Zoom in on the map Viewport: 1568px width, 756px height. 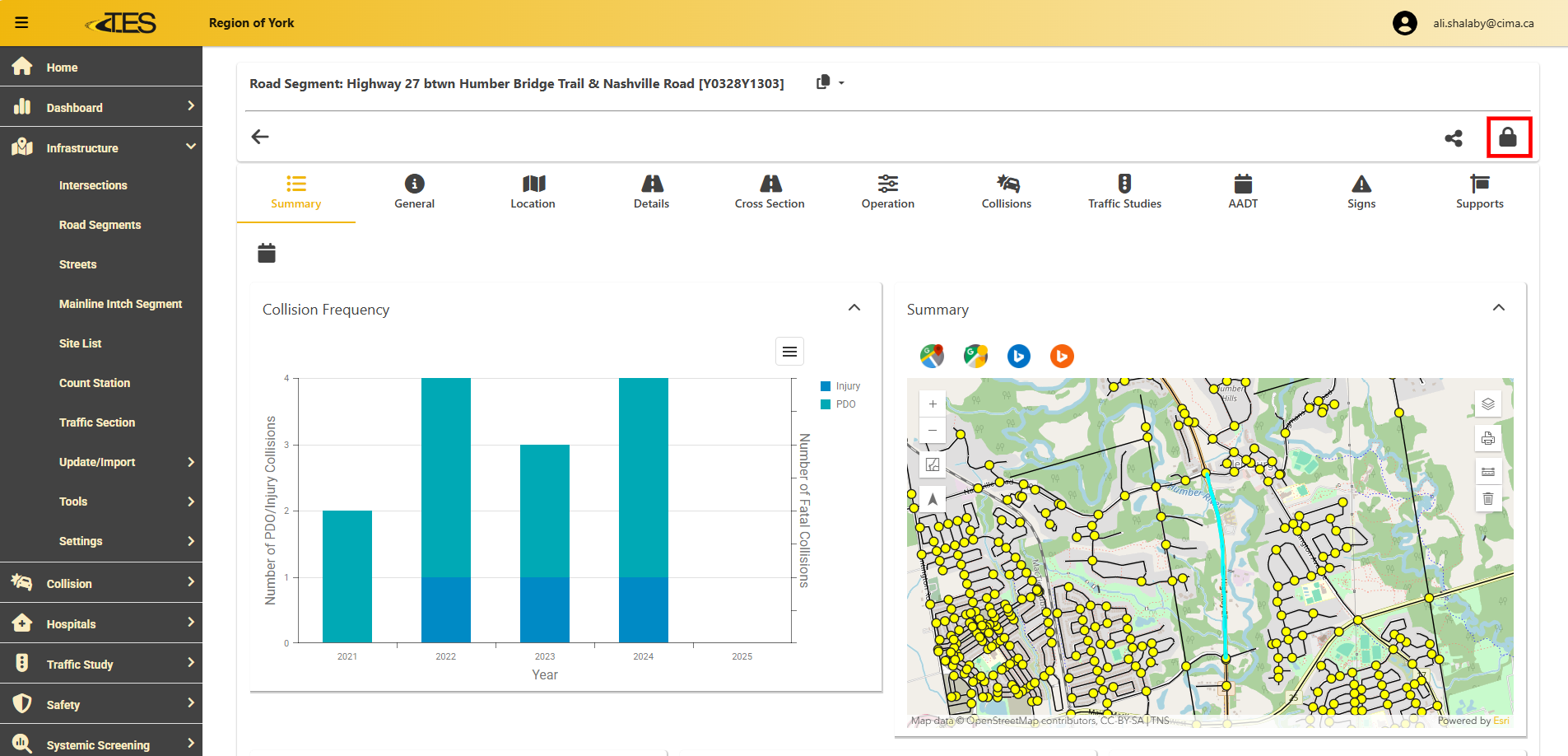933,404
